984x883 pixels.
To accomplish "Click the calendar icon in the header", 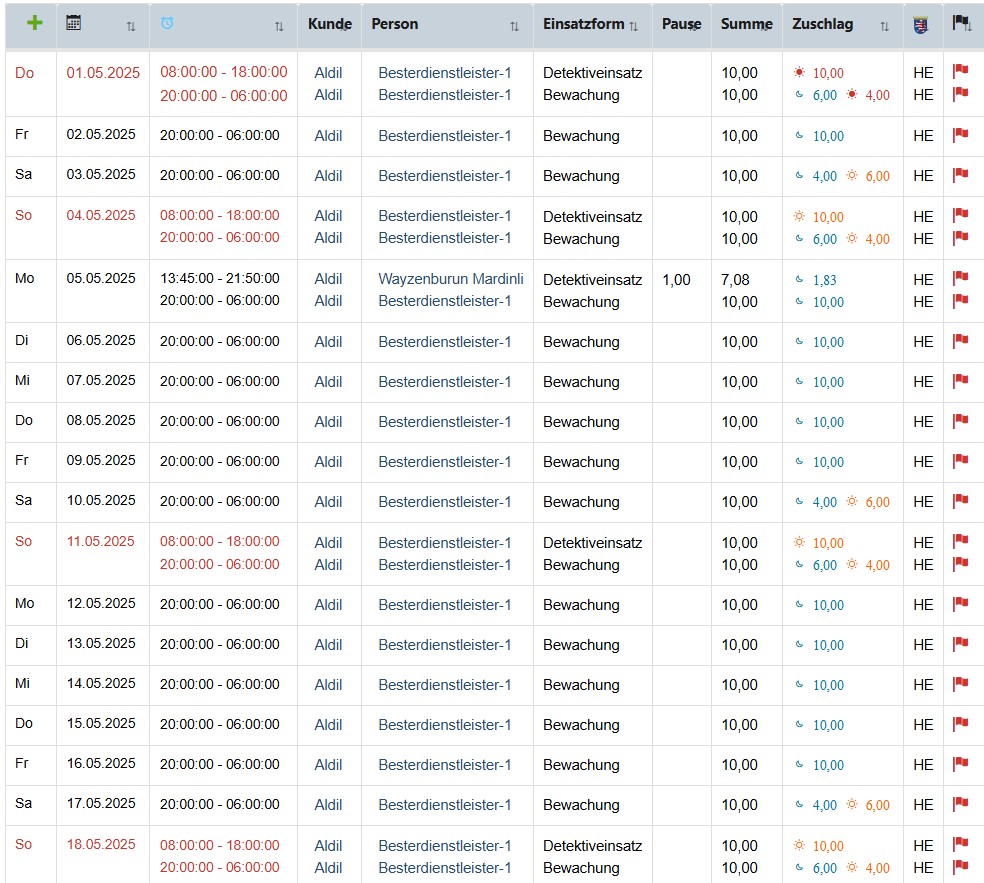I will (73, 23).
